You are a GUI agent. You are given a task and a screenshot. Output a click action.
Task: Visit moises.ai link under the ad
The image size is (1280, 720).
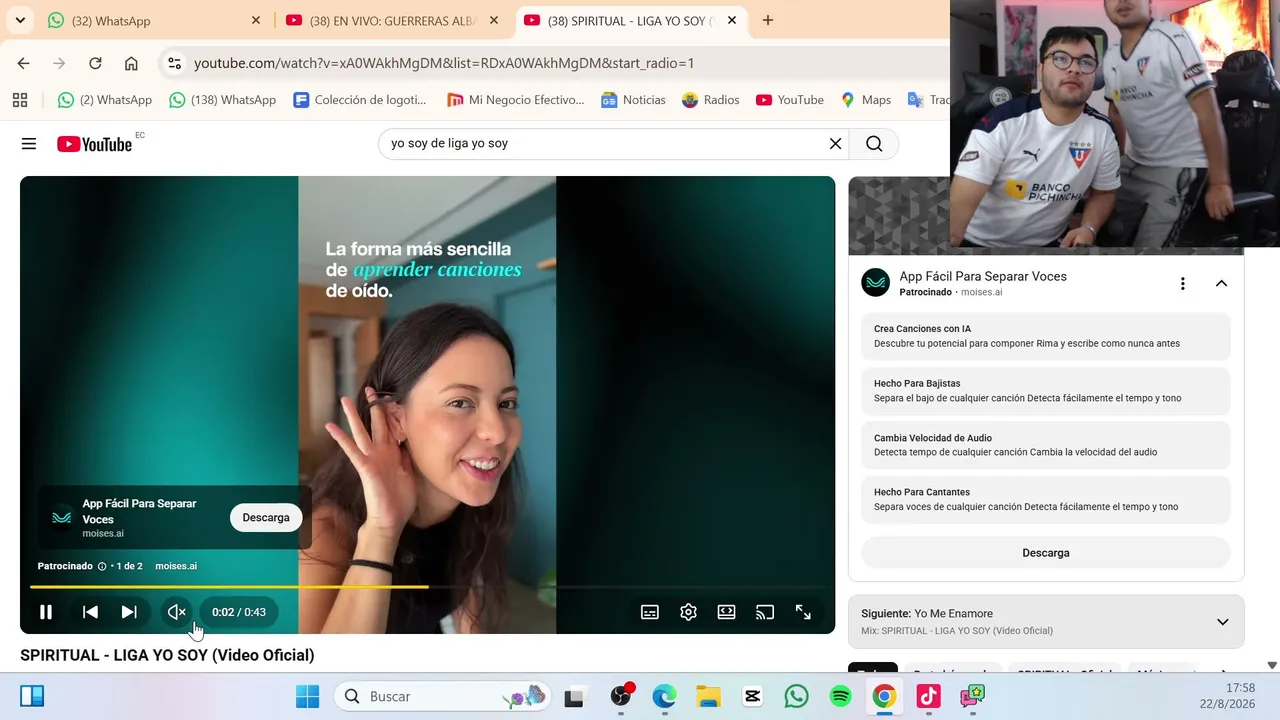click(x=176, y=566)
